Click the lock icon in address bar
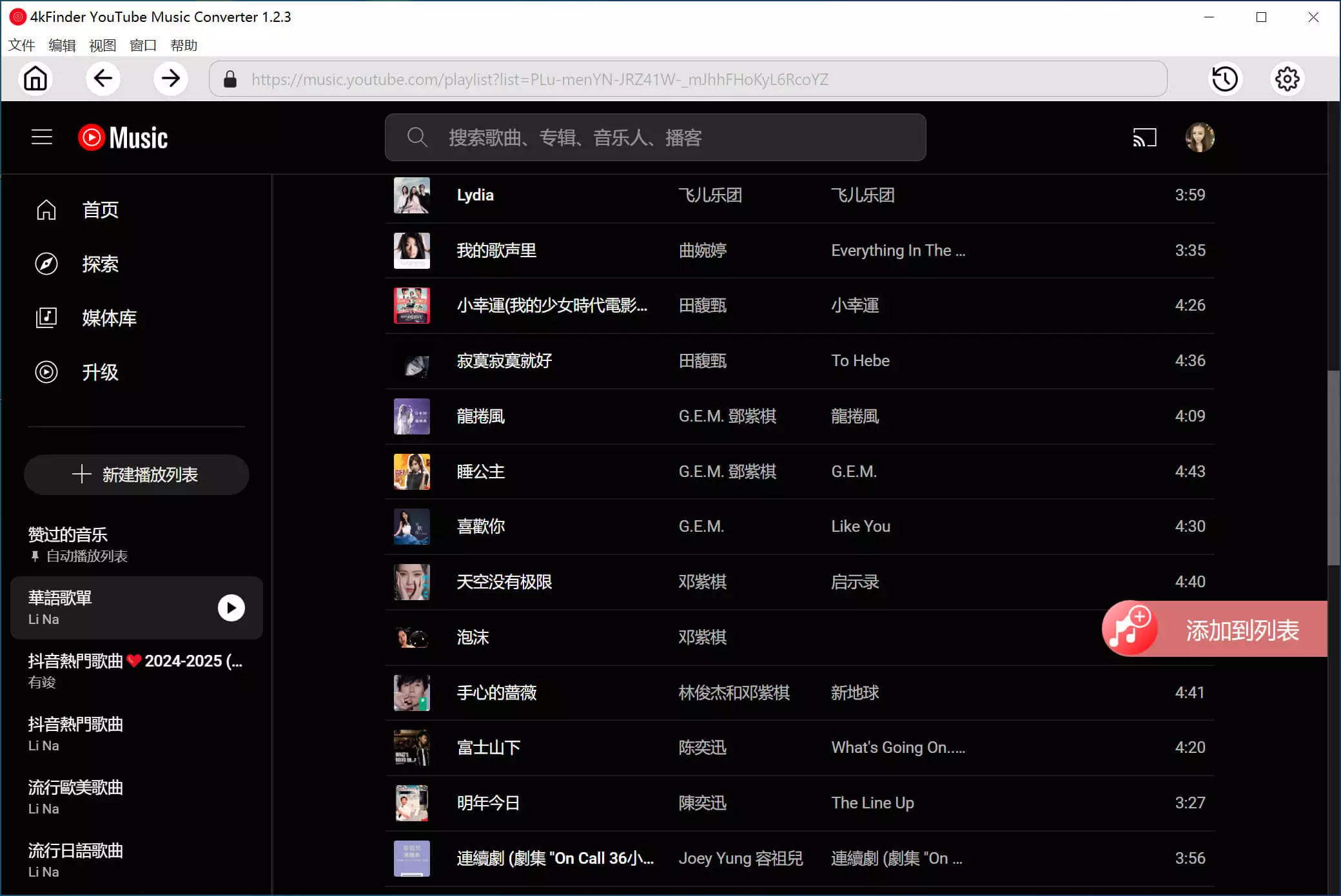The image size is (1341, 896). 230,79
